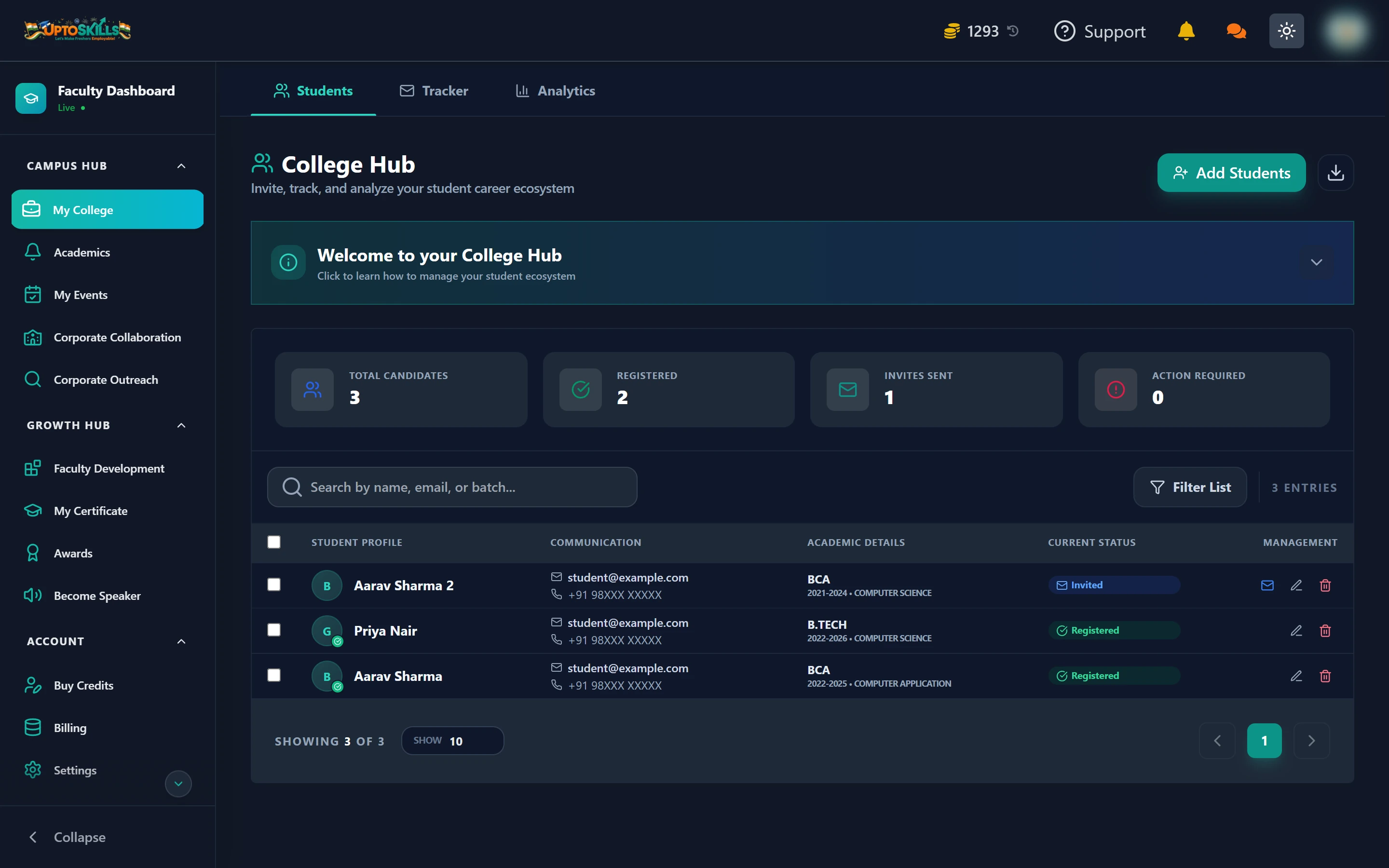Click Invited status badge
This screenshot has width=1389, height=868.
coord(1114,585)
